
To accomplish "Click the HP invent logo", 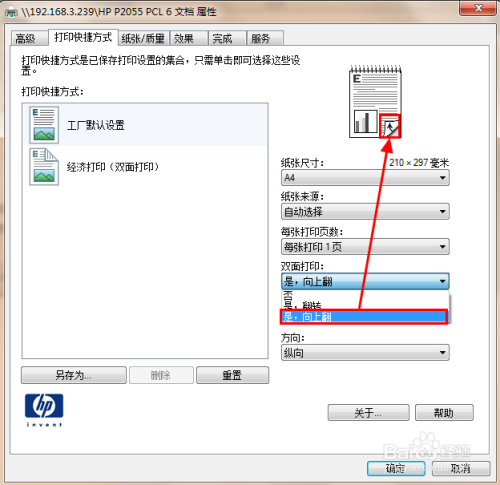I will [44, 410].
